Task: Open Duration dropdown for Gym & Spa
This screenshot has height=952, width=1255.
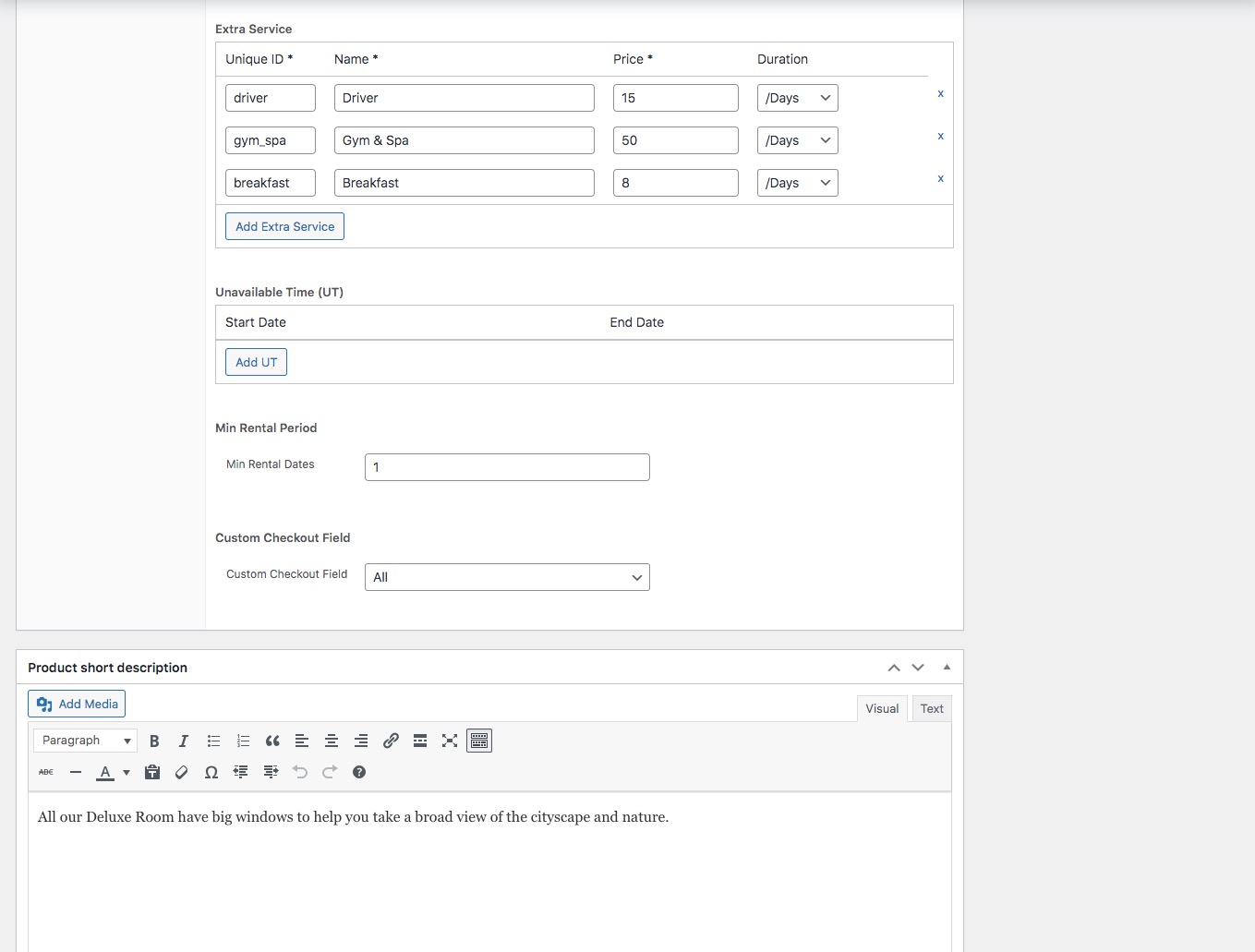Action: pos(798,140)
